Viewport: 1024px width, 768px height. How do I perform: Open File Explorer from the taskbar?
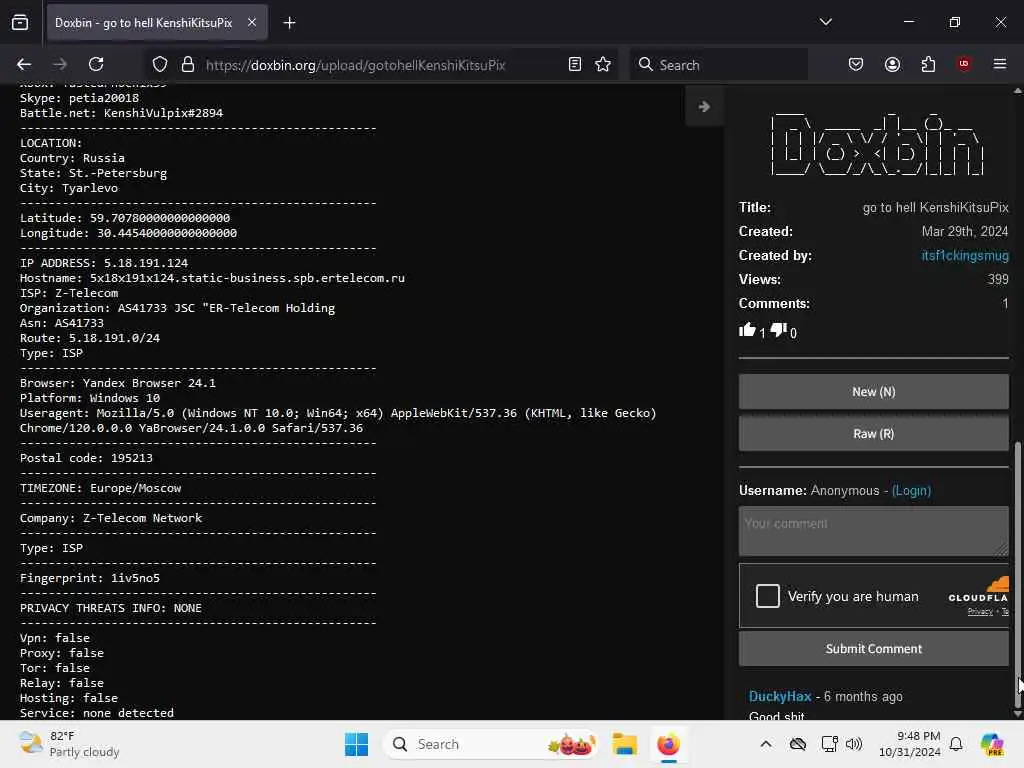624,744
